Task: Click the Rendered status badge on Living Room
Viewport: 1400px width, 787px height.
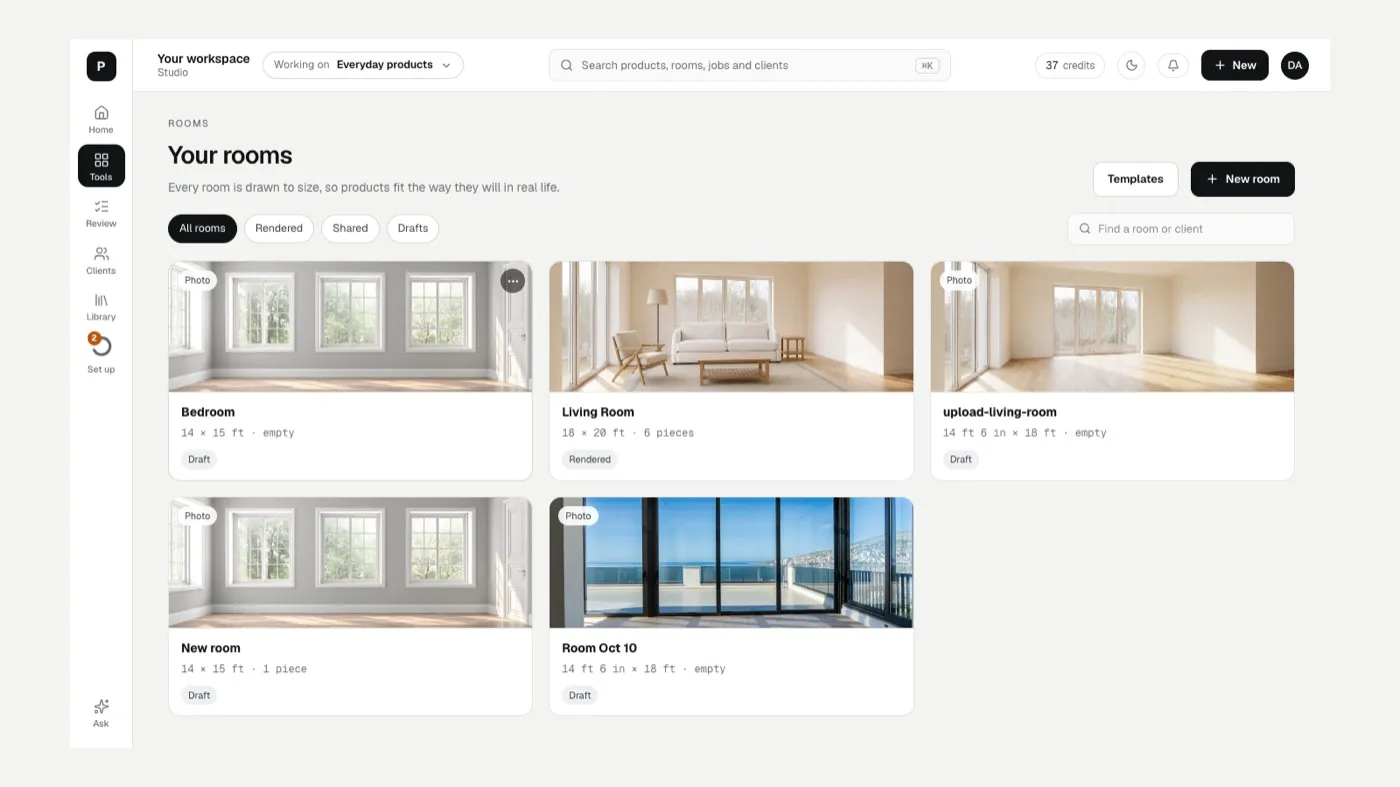Action: [590, 459]
